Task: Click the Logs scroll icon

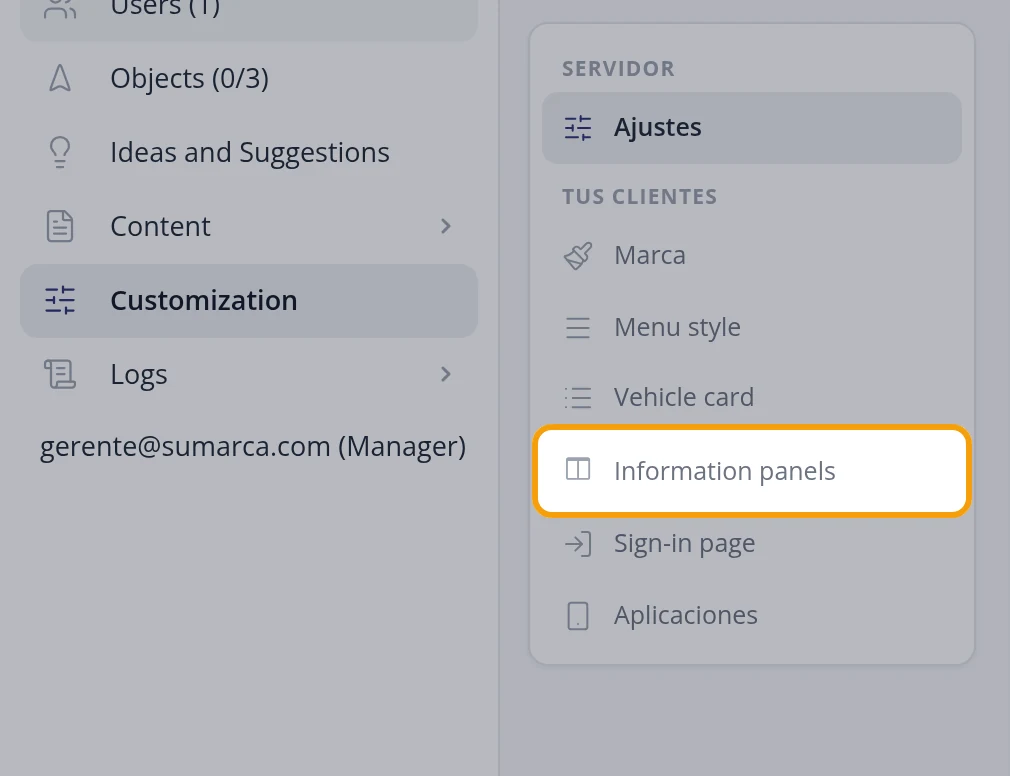Action: pyautogui.click(x=60, y=374)
